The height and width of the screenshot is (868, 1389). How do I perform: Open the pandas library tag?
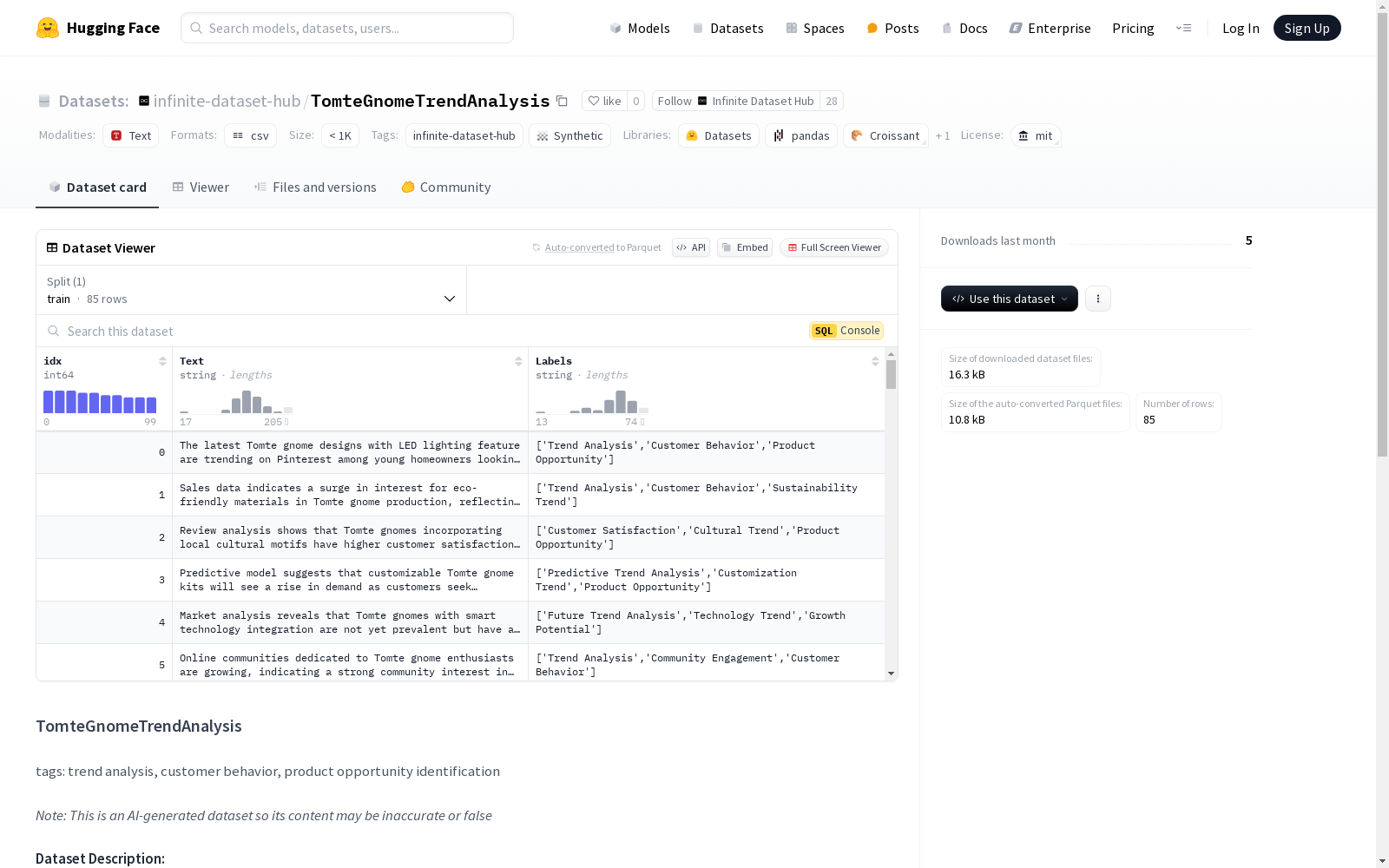pyautogui.click(x=801, y=135)
